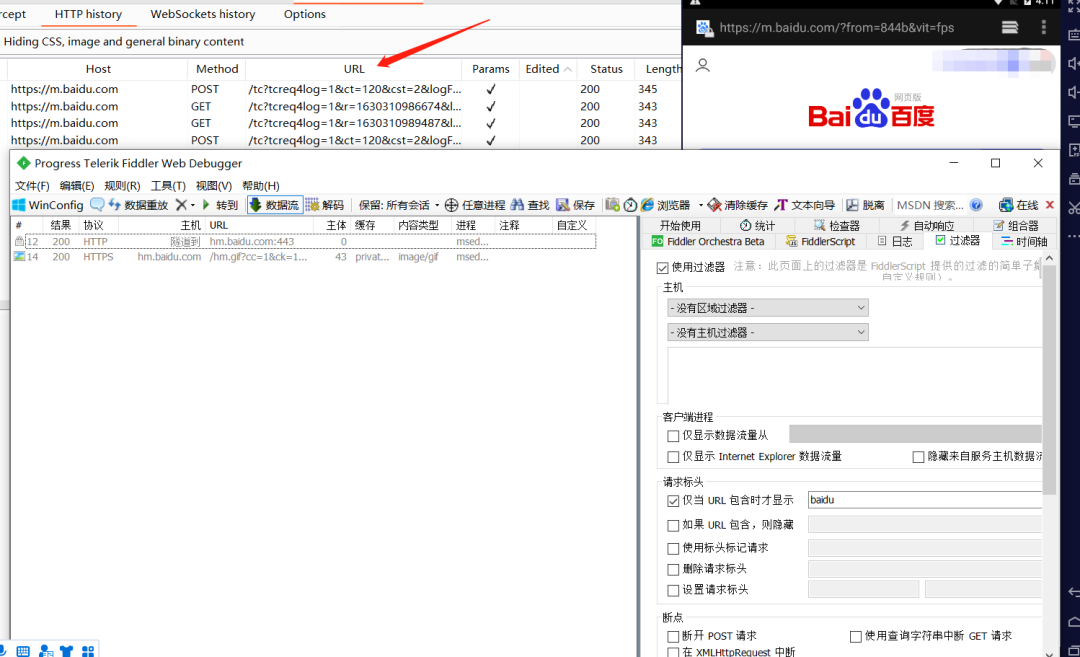
Task: Open the 没有主机过滤器 dropdown
Action: 767,333
